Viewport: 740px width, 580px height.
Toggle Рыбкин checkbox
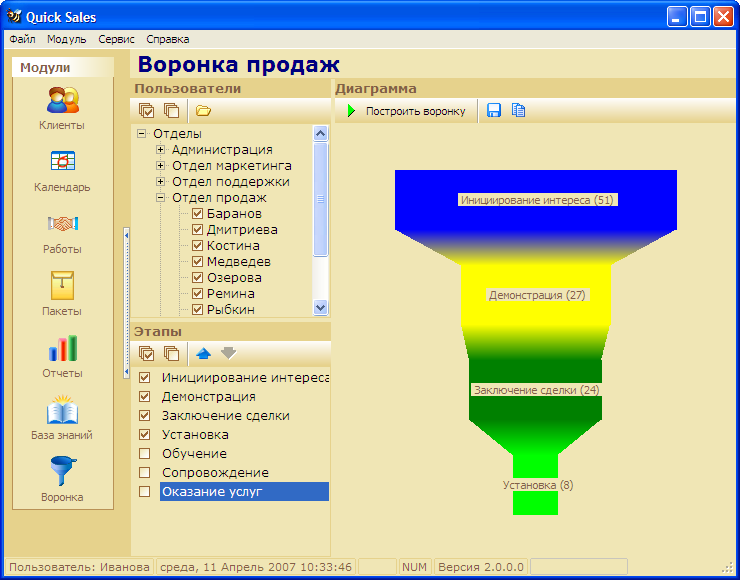(197, 310)
